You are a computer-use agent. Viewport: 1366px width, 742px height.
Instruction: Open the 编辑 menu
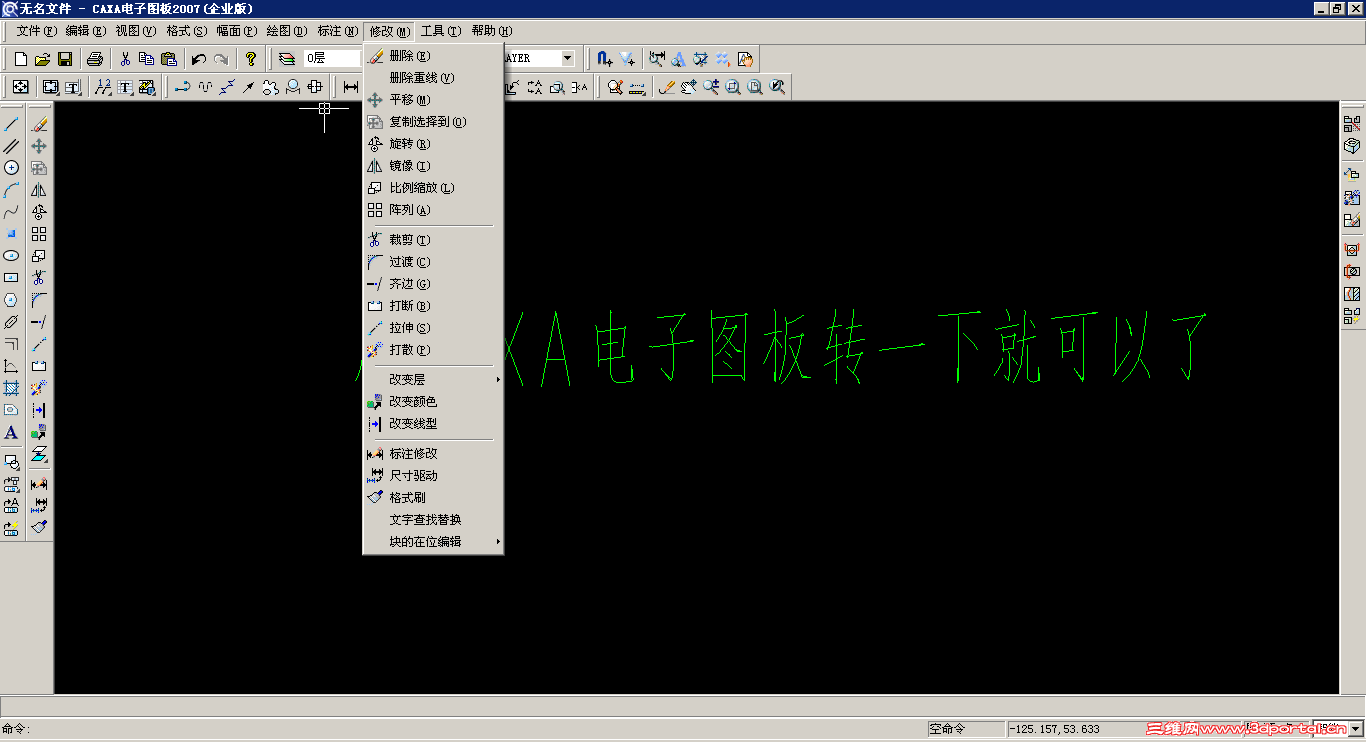86,31
